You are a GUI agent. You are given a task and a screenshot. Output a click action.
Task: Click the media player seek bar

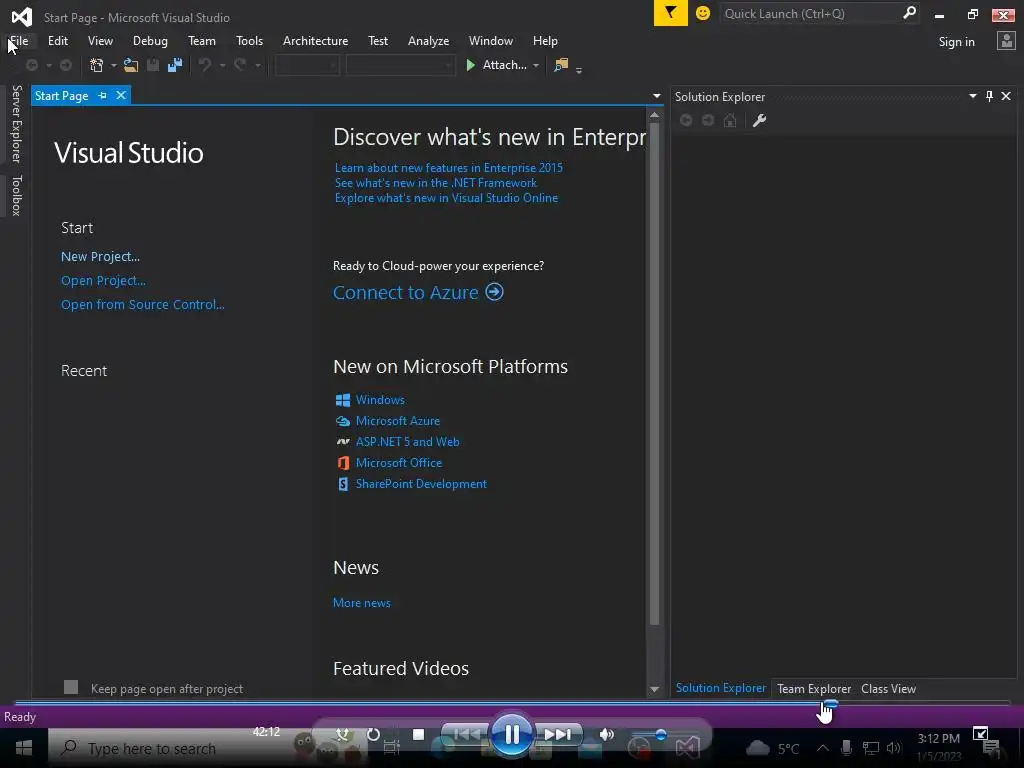point(512,703)
